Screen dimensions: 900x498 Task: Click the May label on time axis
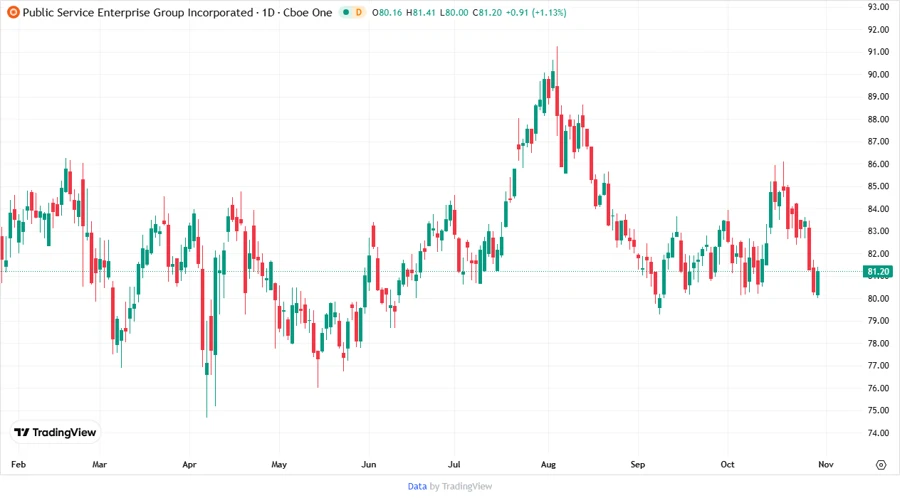[279, 464]
